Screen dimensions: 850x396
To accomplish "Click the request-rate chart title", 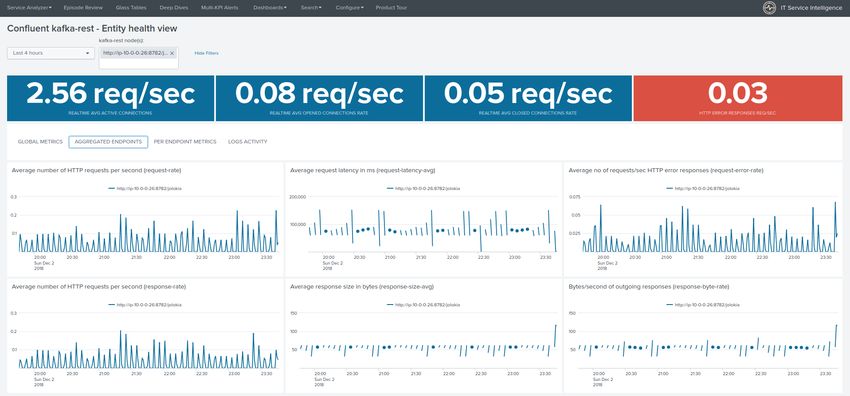I will pos(96,170).
